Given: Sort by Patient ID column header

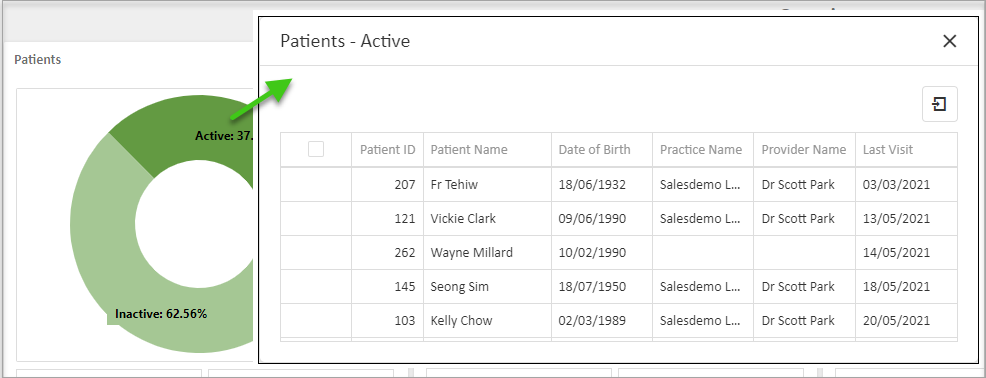Looking at the screenshot, I should [x=387, y=150].
